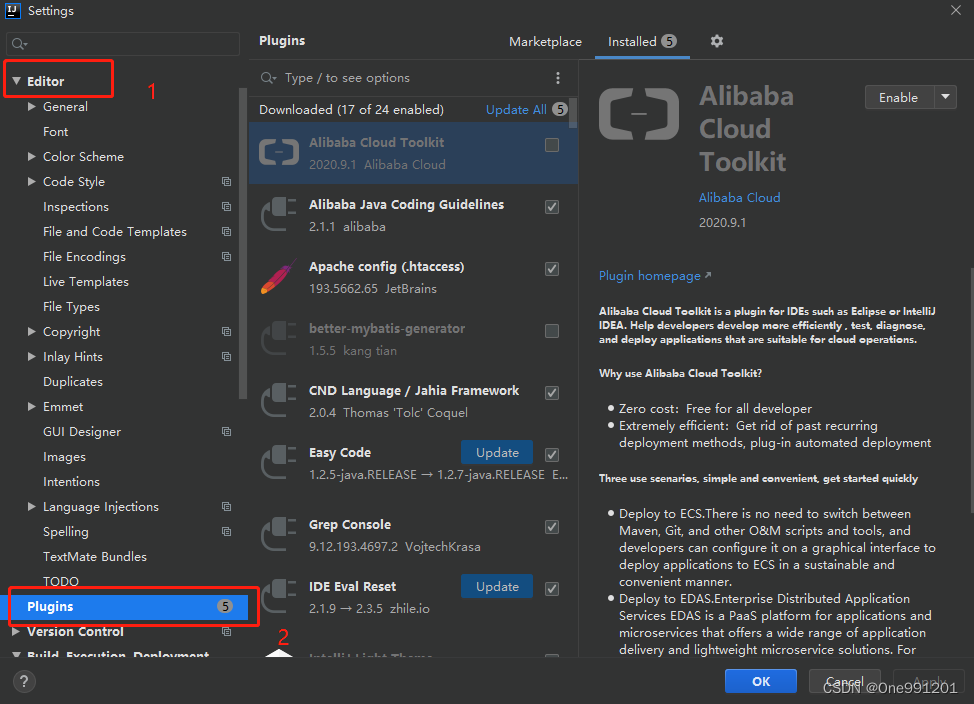Click the Grep Console plugin plug icon
The image size is (974, 704).
click(x=278, y=534)
